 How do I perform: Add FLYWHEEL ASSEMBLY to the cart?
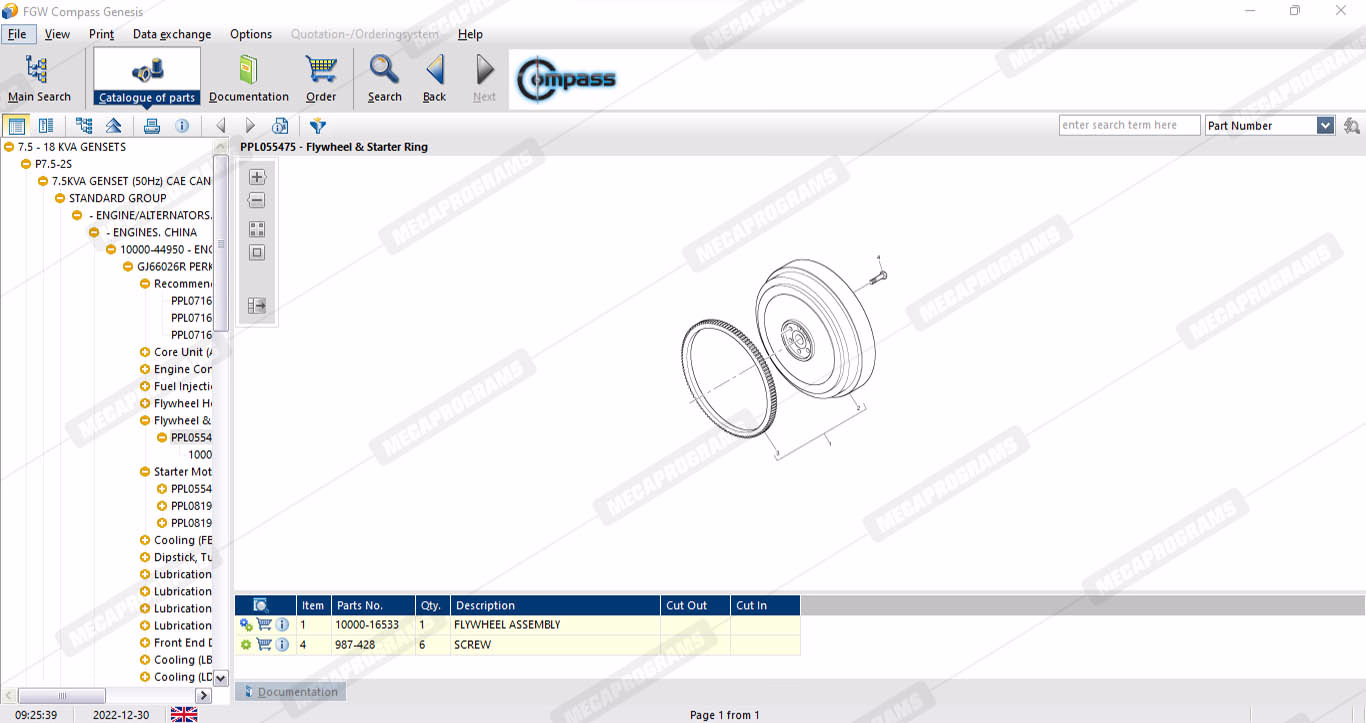pos(264,625)
